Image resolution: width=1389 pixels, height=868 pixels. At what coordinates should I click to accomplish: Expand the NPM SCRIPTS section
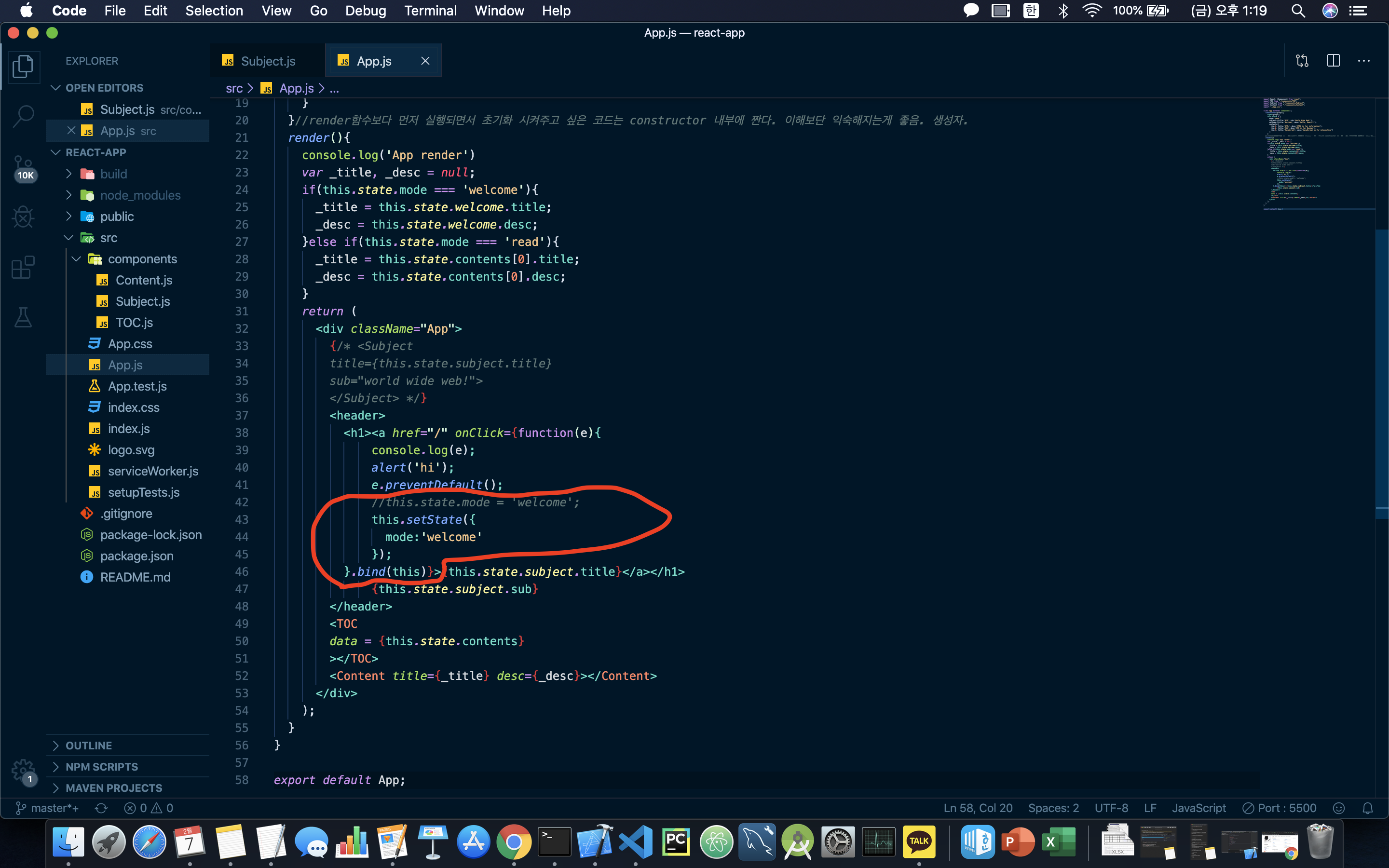102,766
